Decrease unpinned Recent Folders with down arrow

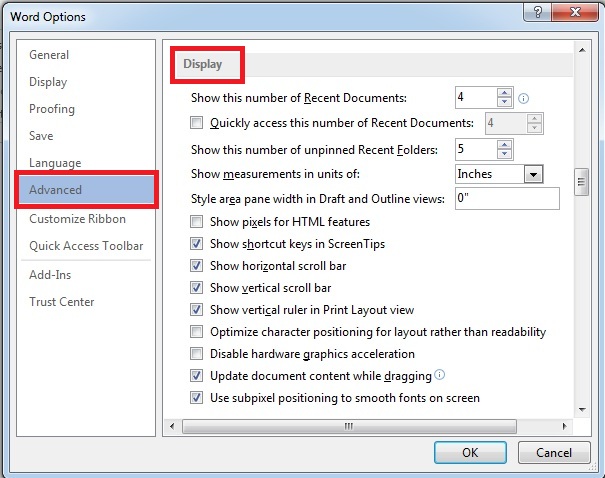[504, 154]
